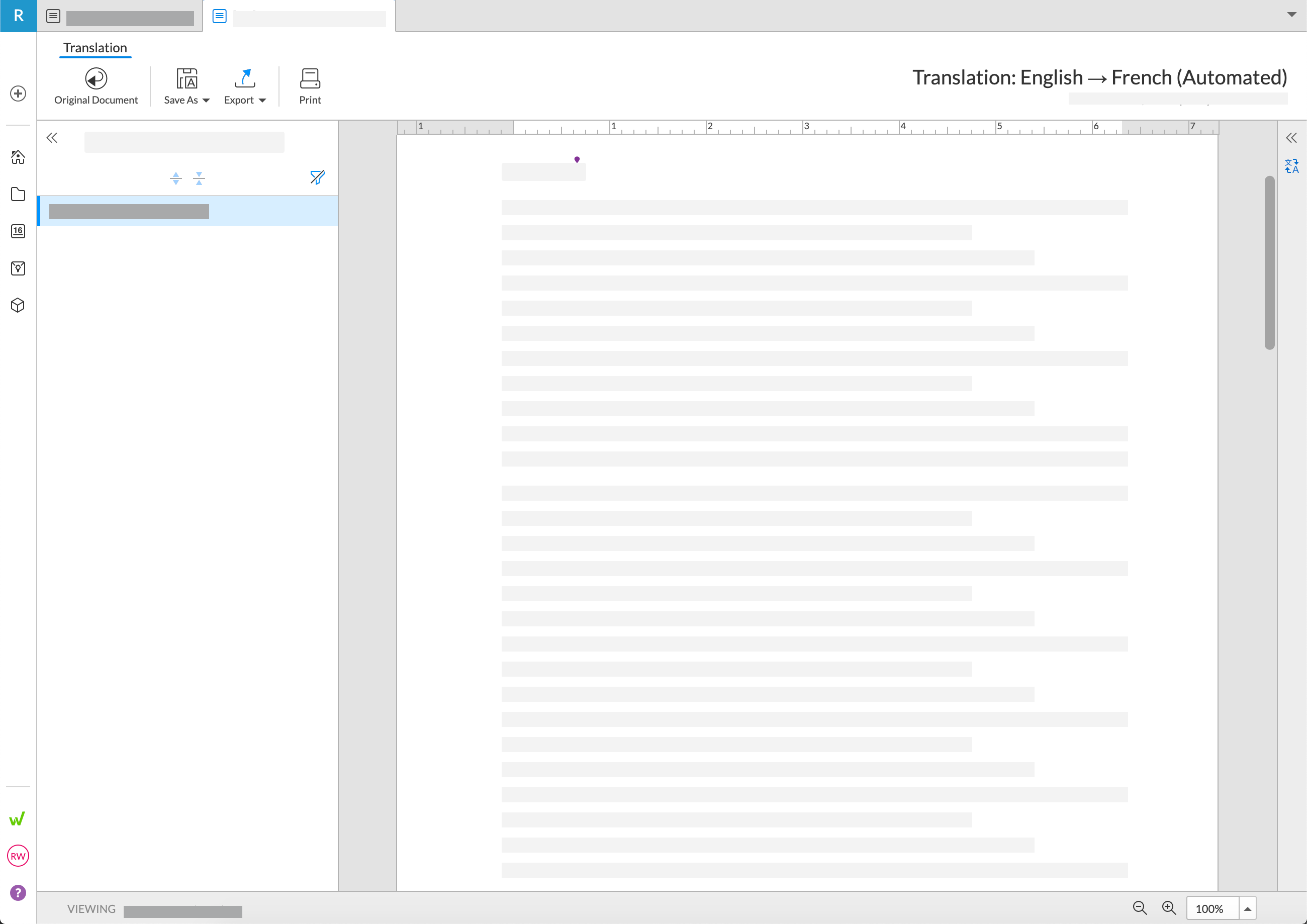The width and height of the screenshot is (1307, 924).
Task: Collapse all rows in the document list
Action: [199, 177]
